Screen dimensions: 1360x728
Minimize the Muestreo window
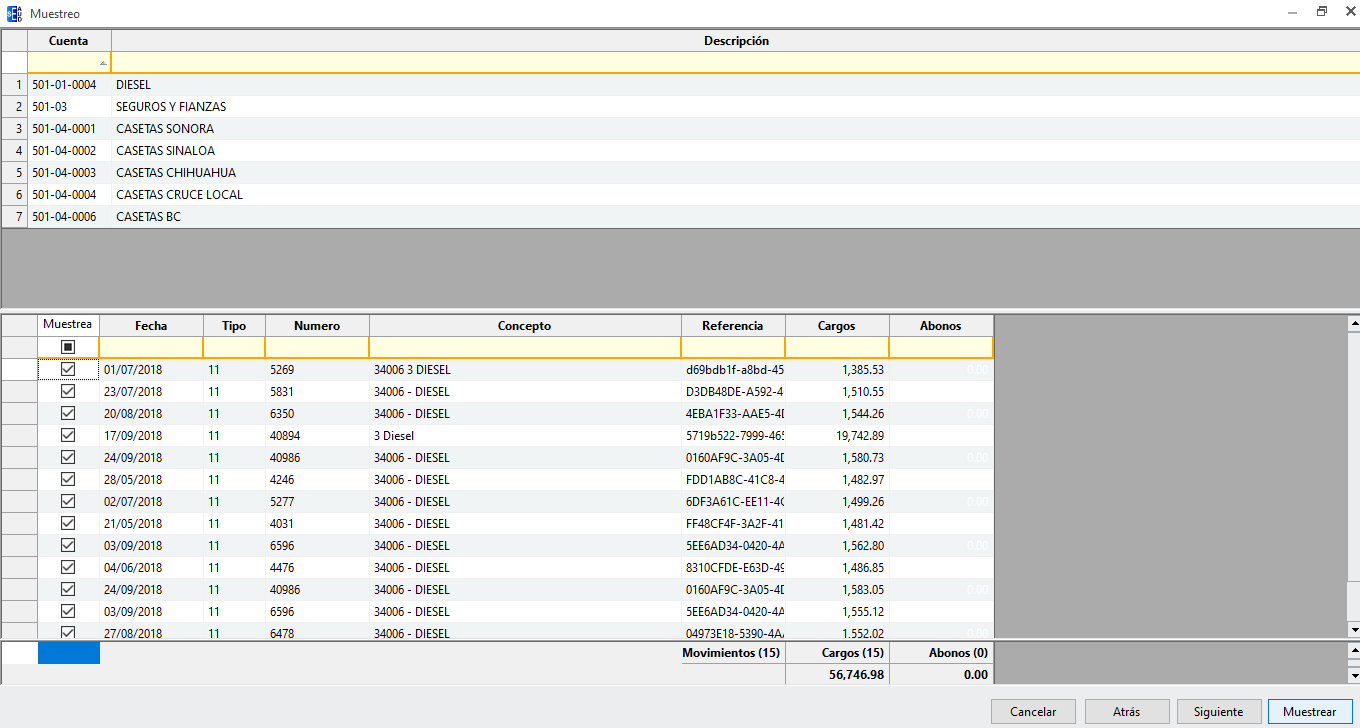pos(1293,13)
